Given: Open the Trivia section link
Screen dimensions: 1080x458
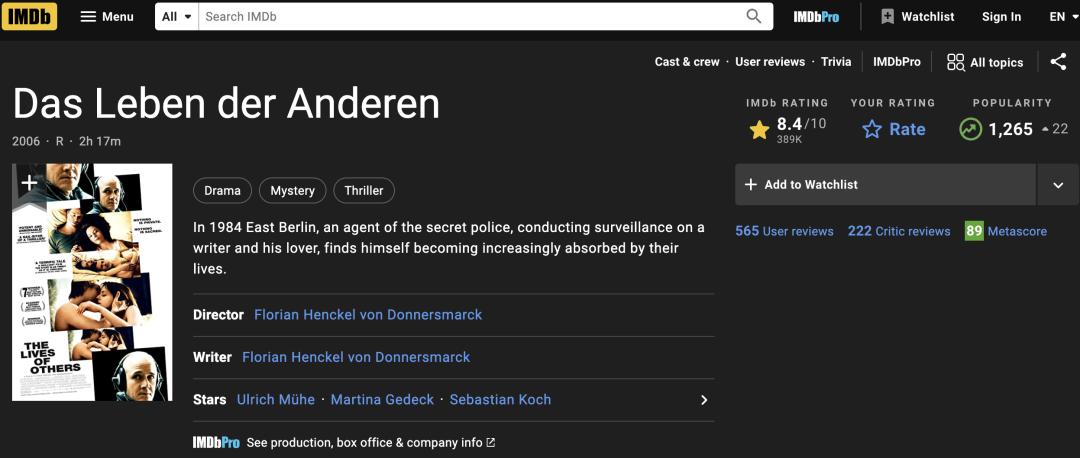Looking at the screenshot, I should pos(836,62).
